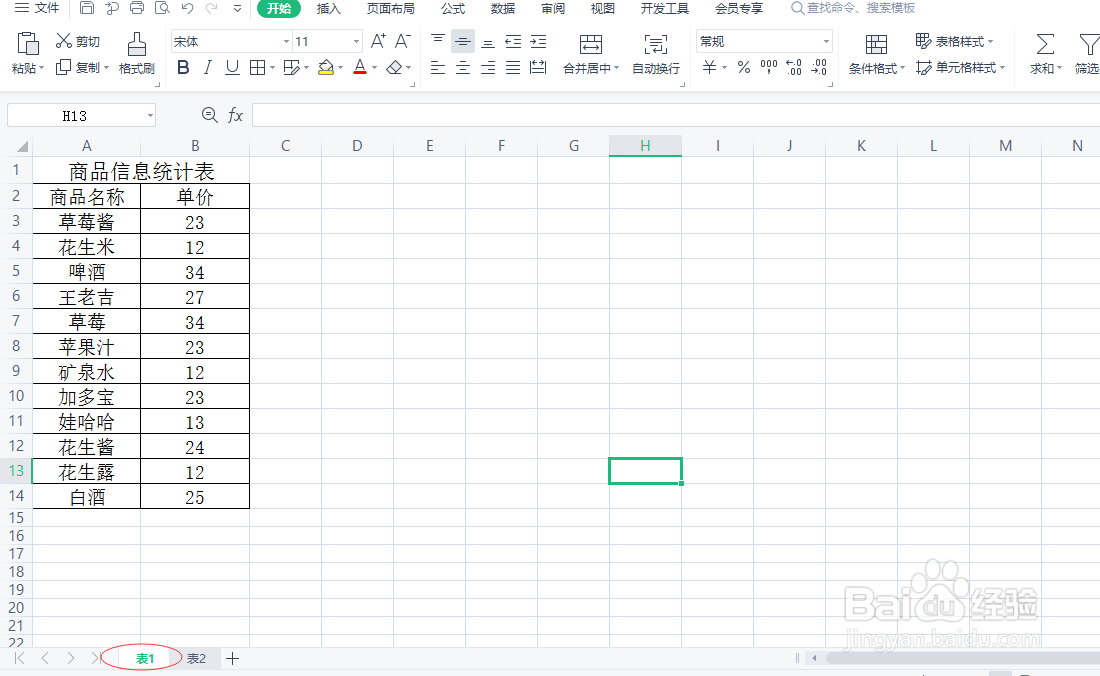Click the currency ¥ format icon
The width and height of the screenshot is (1100, 676).
[x=710, y=67]
